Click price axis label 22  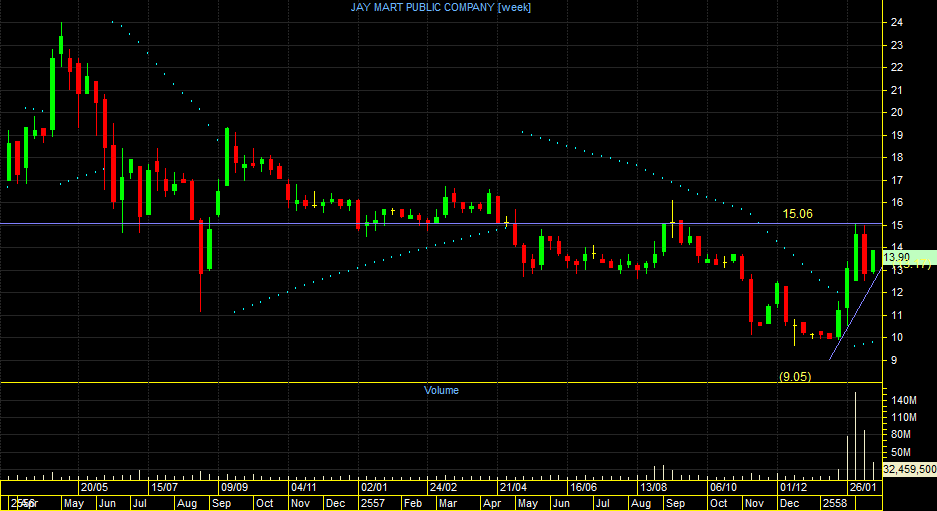point(896,68)
